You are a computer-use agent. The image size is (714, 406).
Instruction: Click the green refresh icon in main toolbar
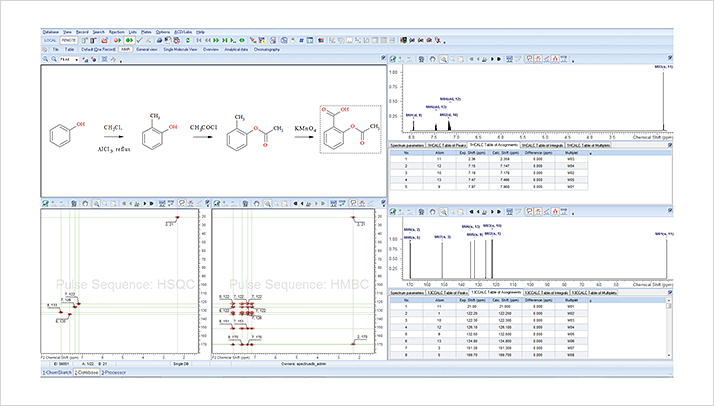click(x=188, y=41)
